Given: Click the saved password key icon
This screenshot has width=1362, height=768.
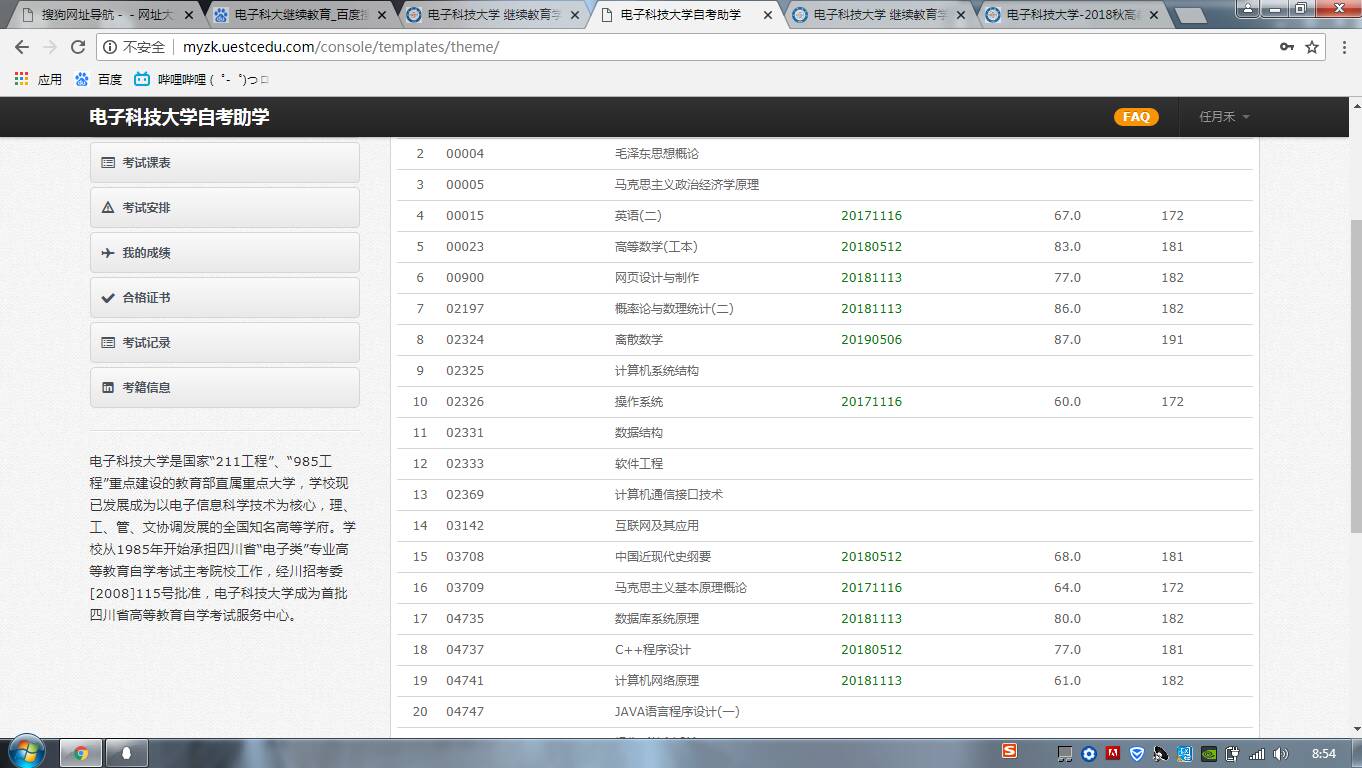Looking at the screenshot, I should [x=1287, y=47].
